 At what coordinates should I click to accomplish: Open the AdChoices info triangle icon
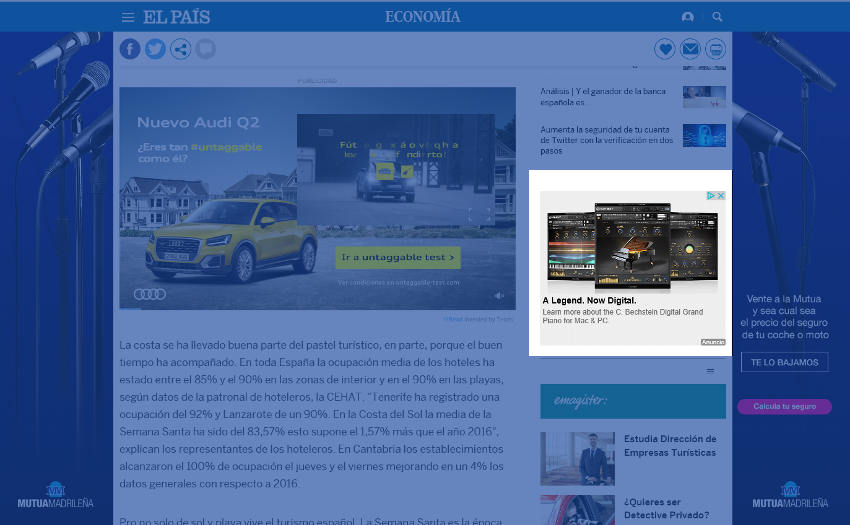711,196
